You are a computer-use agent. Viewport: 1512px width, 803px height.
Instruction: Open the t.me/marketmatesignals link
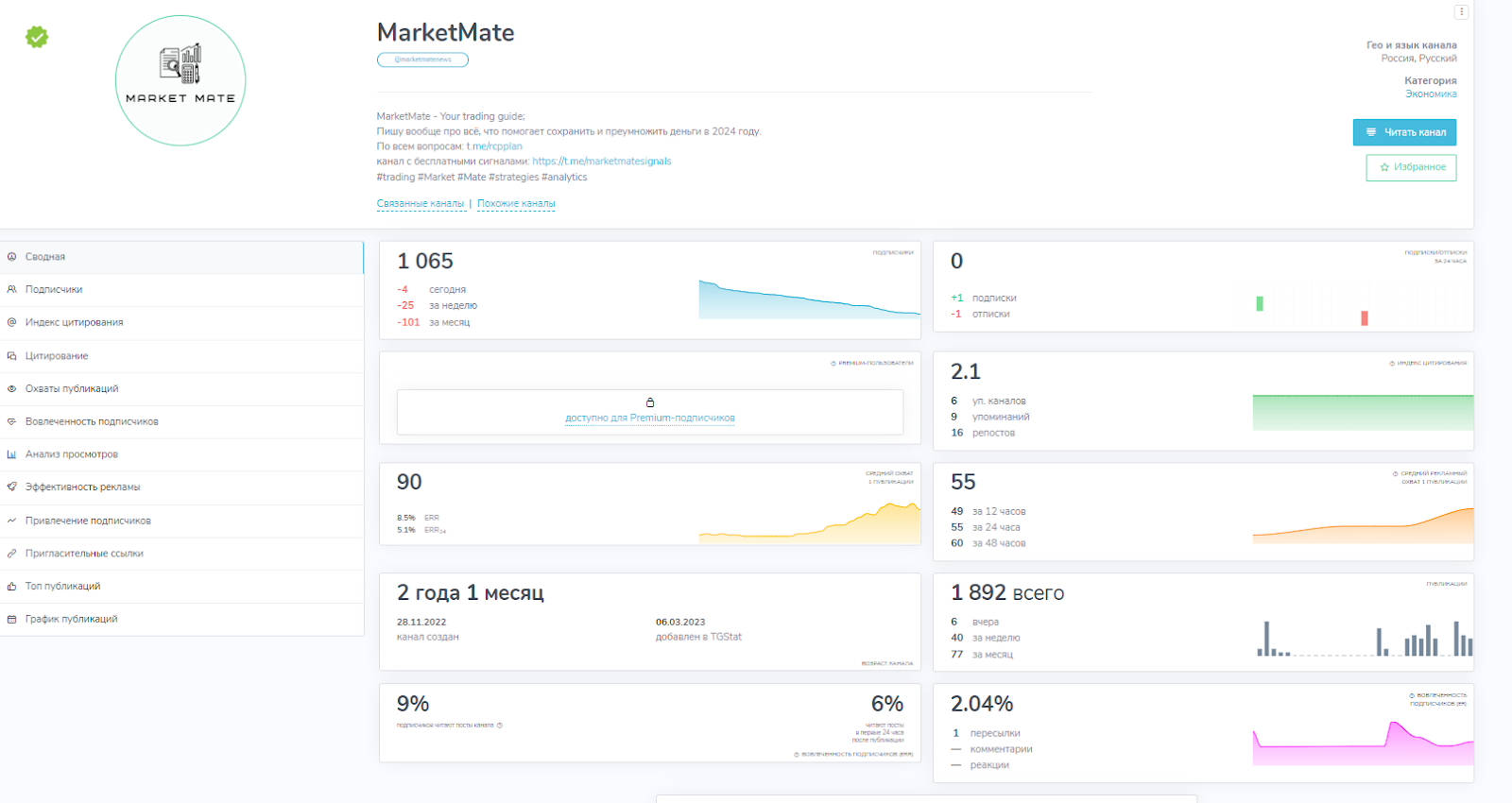click(x=602, y=162)
